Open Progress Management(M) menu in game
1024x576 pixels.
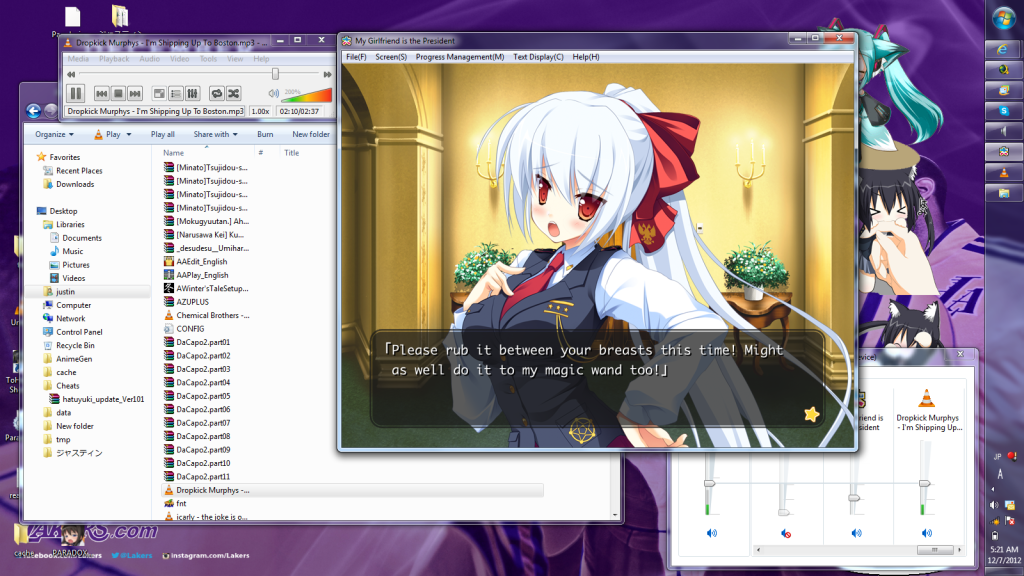pos(460,57)
